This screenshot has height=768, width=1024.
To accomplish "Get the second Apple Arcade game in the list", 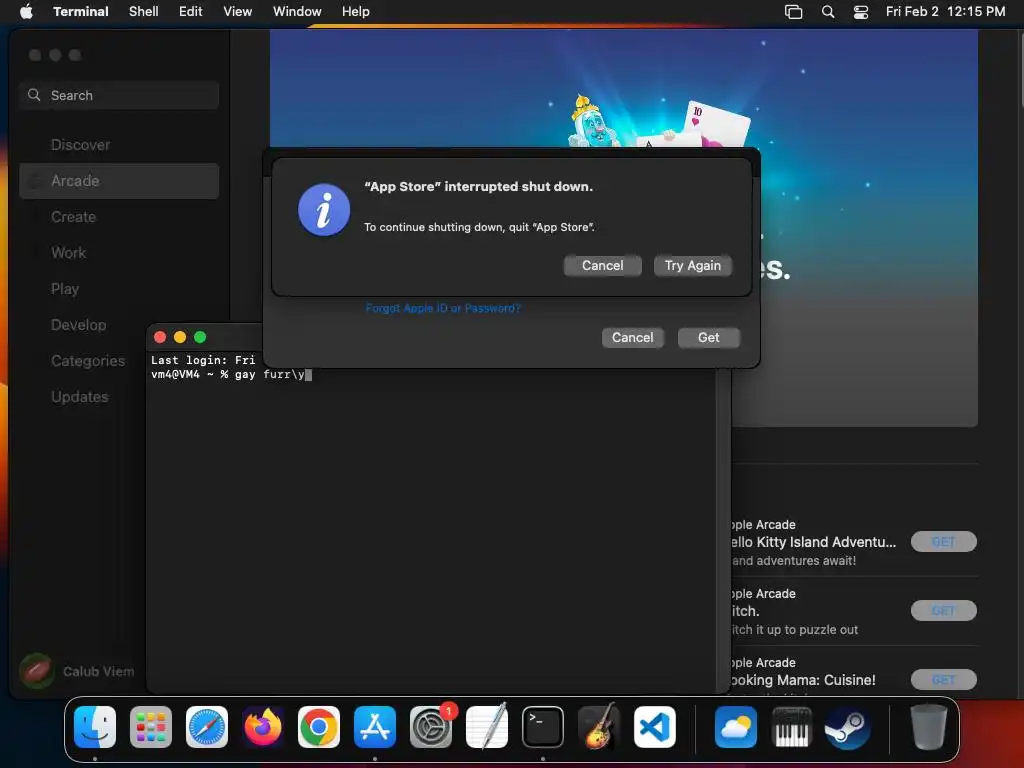I will [x=943, y=611].
